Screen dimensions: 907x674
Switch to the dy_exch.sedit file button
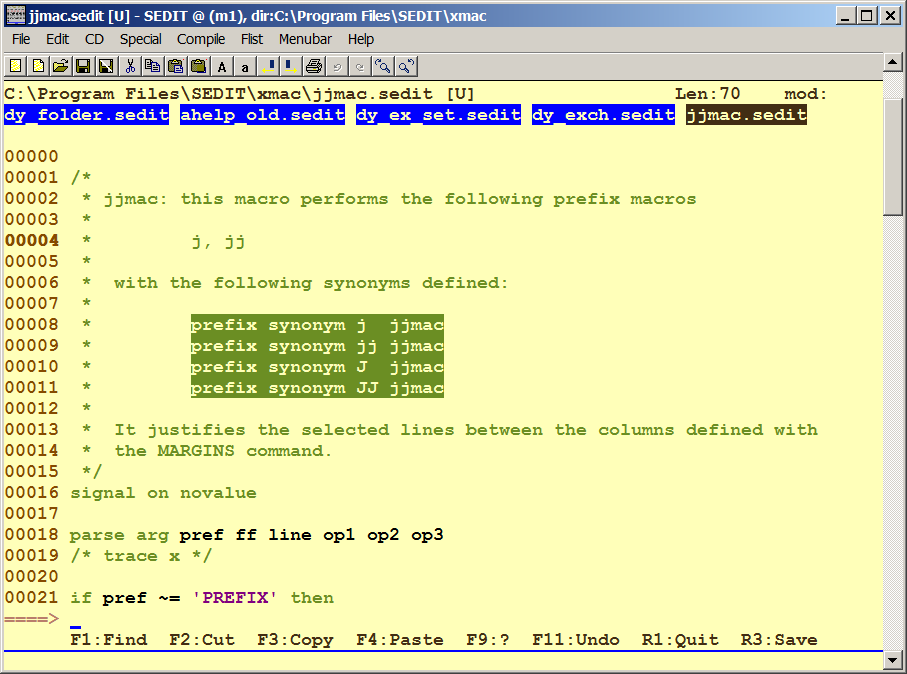(603, 115)
